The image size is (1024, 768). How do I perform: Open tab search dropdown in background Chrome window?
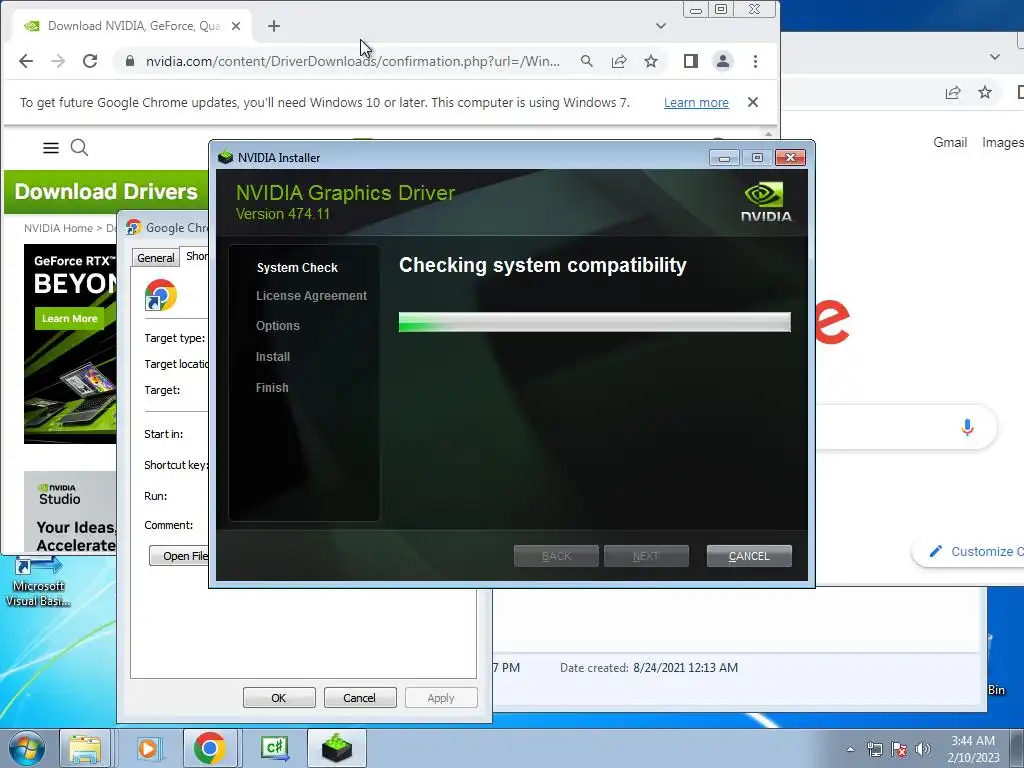(995, 57)
